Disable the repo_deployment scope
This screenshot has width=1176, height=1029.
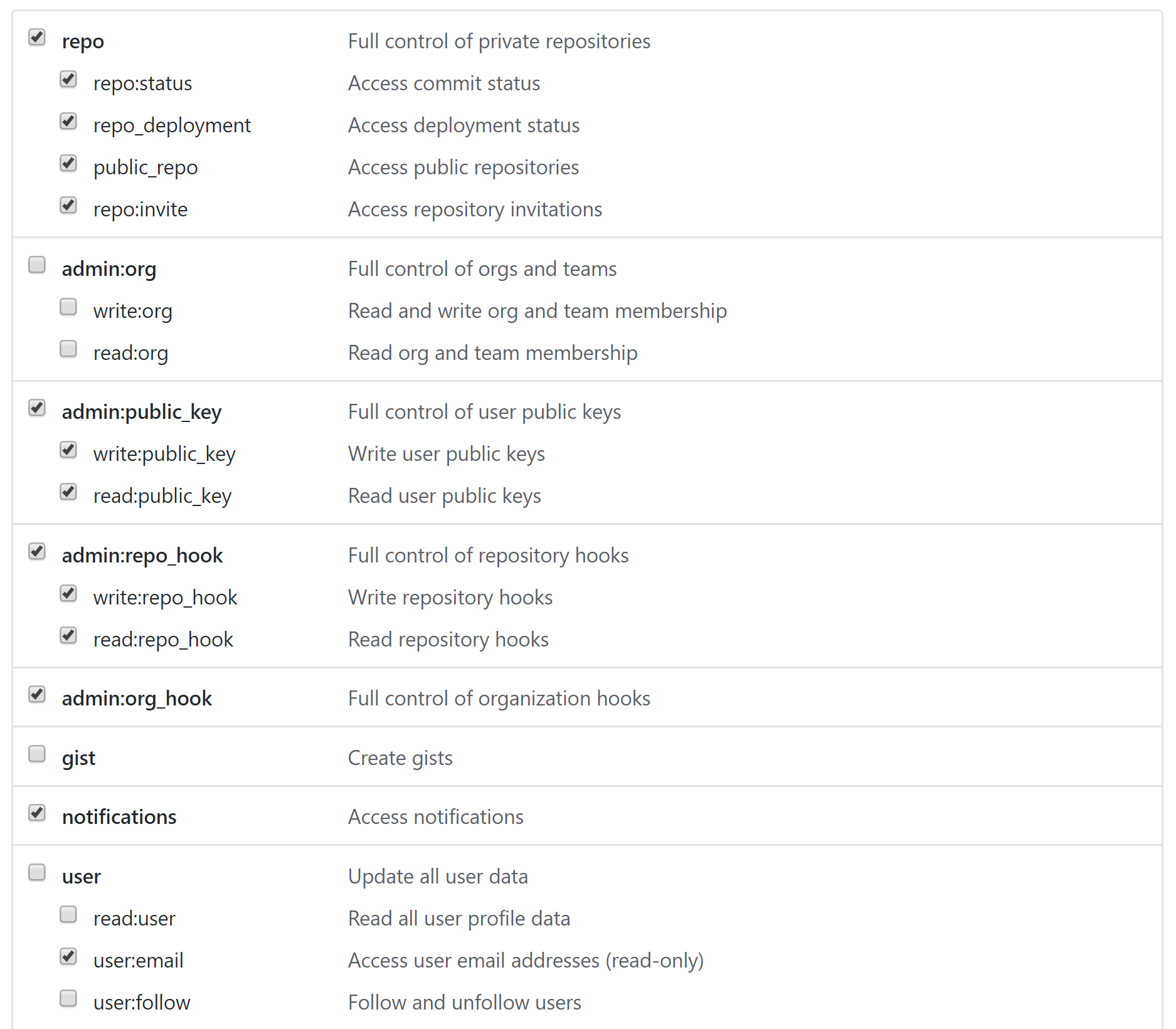pos(68,122)
